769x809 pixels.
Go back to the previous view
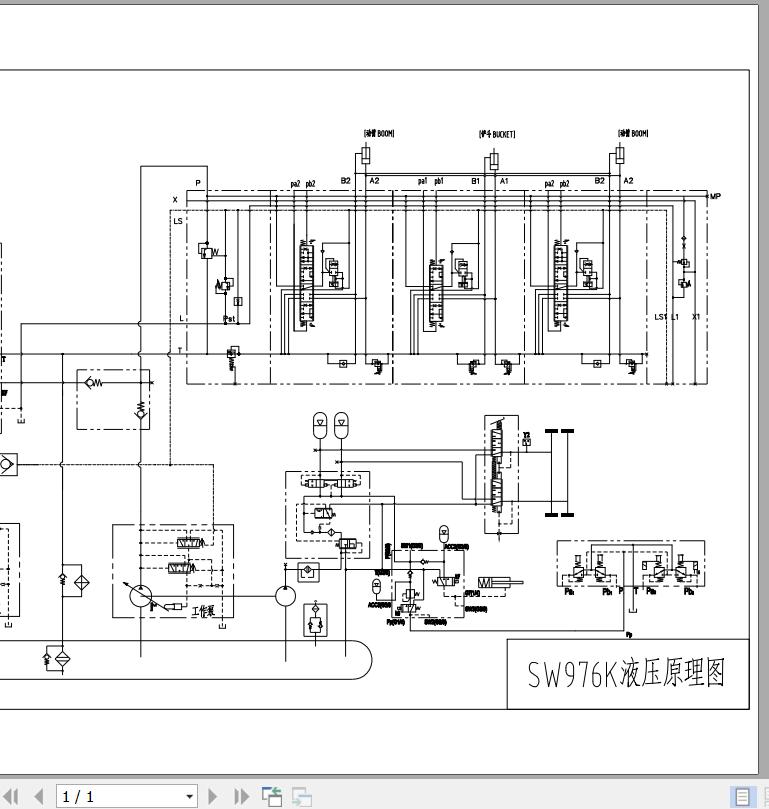272,796
